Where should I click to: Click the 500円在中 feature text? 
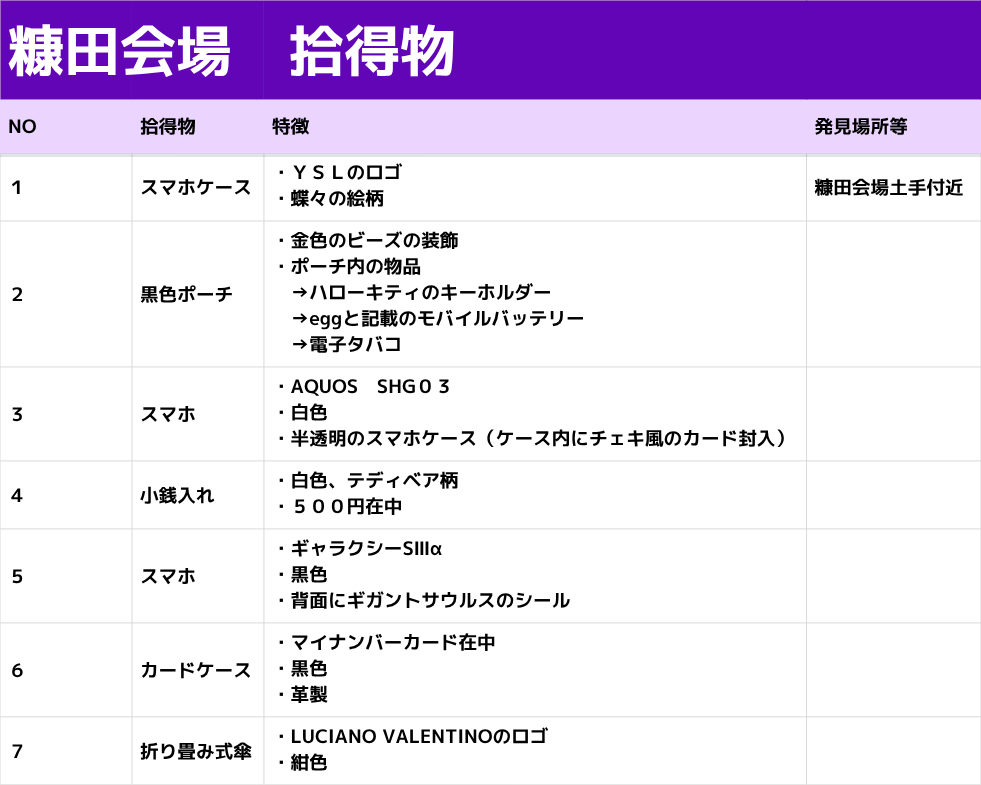coord(346,507)
